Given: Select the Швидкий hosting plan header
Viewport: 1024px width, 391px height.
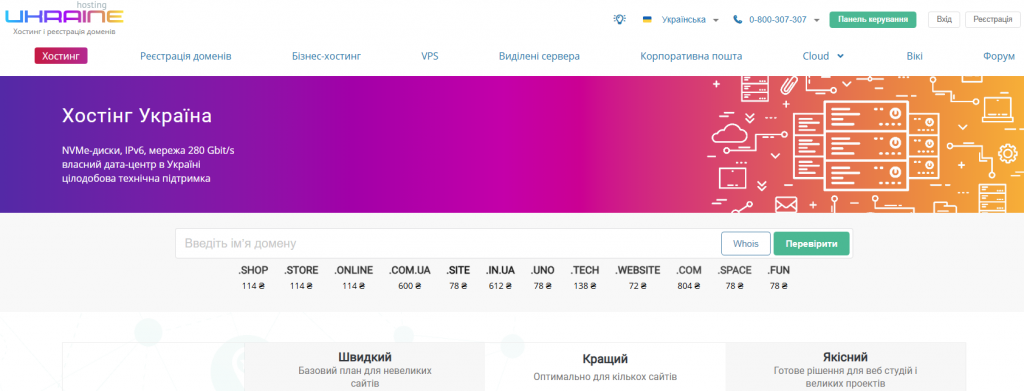Looking at the screenshot, I should [365, 357].
